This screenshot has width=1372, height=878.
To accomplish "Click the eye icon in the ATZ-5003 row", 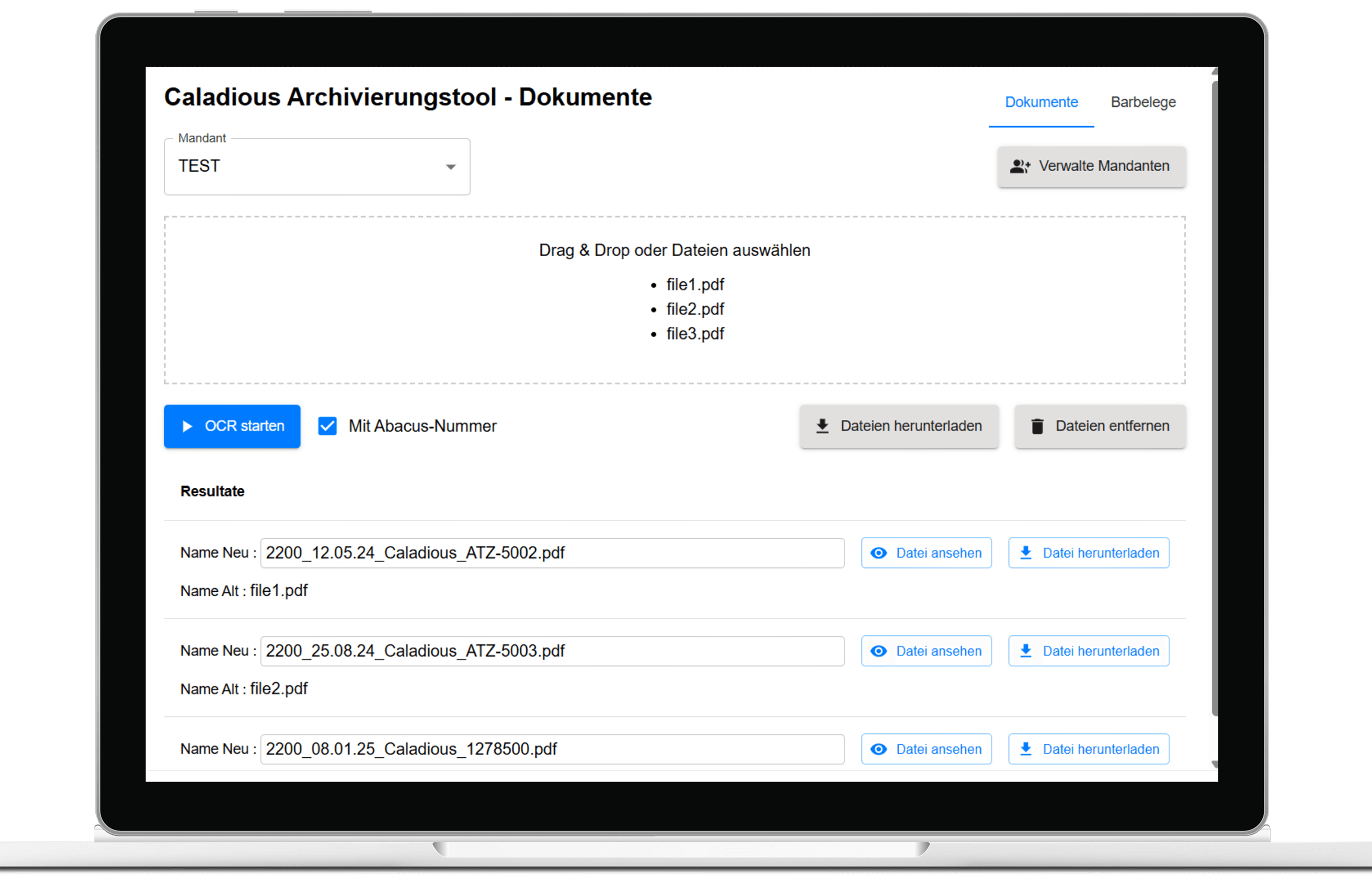I will (x=878, y=651).
